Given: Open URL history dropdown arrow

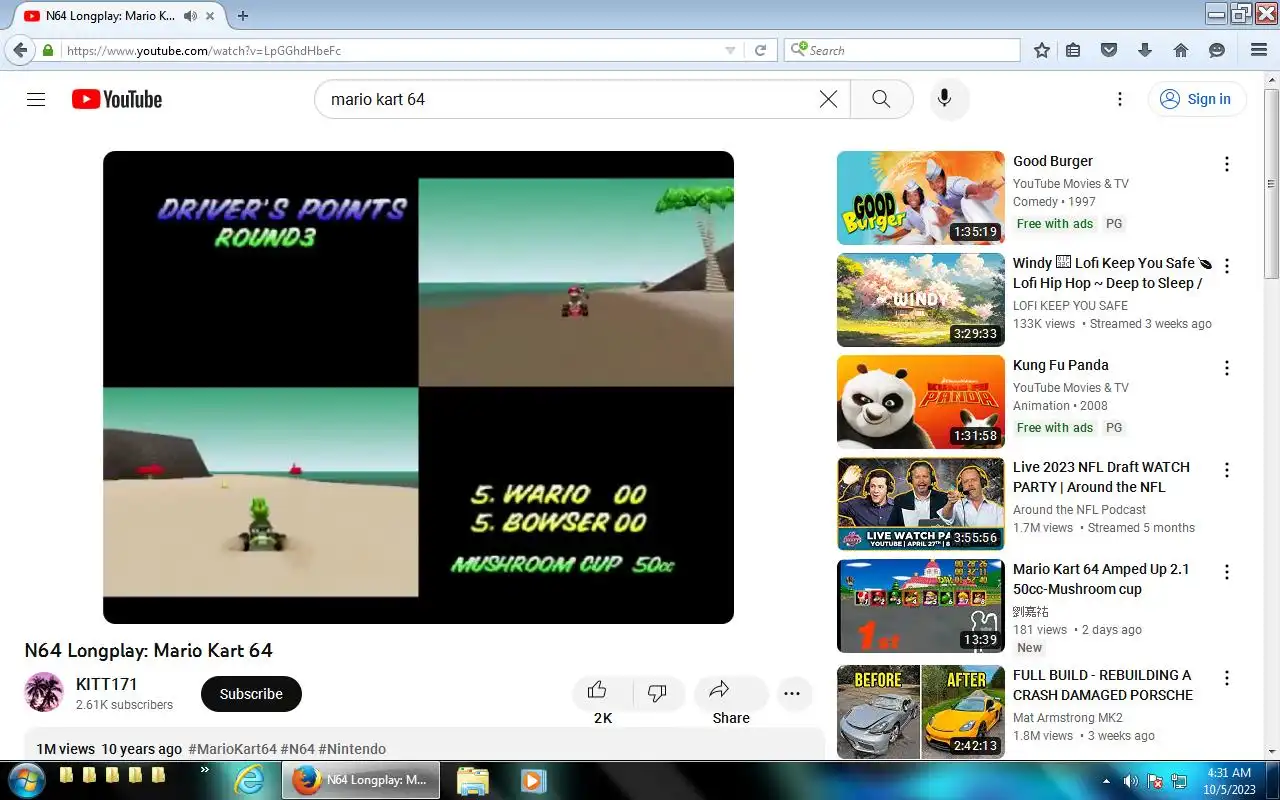Looking at the screenshot, I should click(x=730, y=50).
